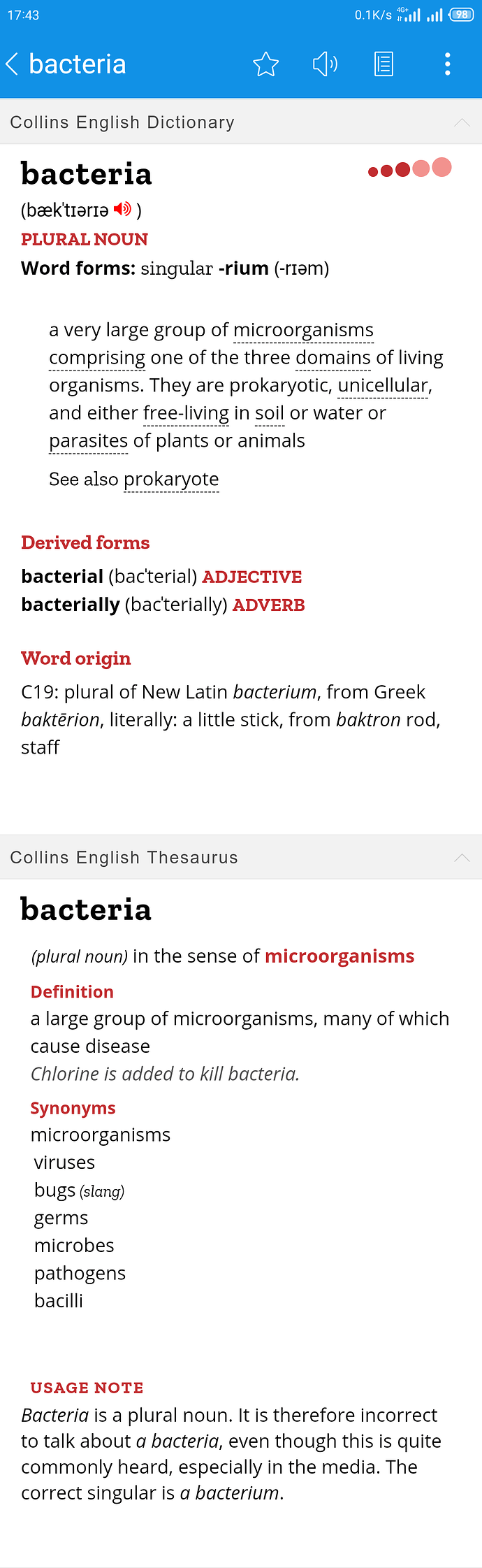Look up the word parasites
The height and width of the screenshot is (1568, 482).
[89, 441]
